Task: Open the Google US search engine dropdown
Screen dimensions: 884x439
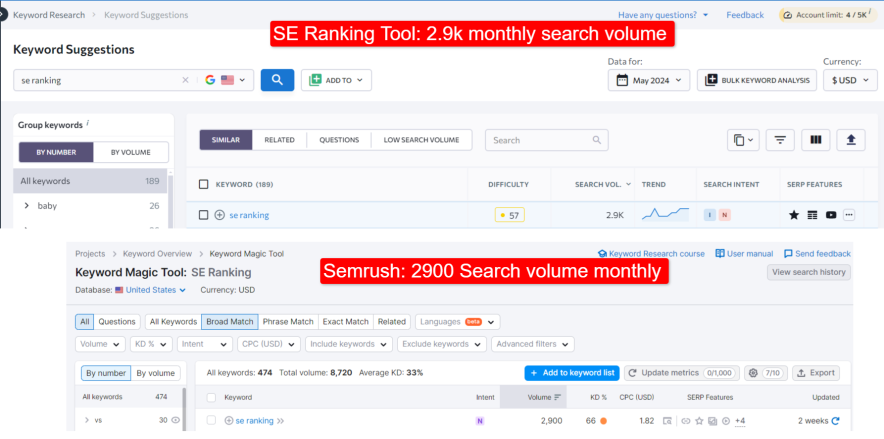Action: coord(225,80)
